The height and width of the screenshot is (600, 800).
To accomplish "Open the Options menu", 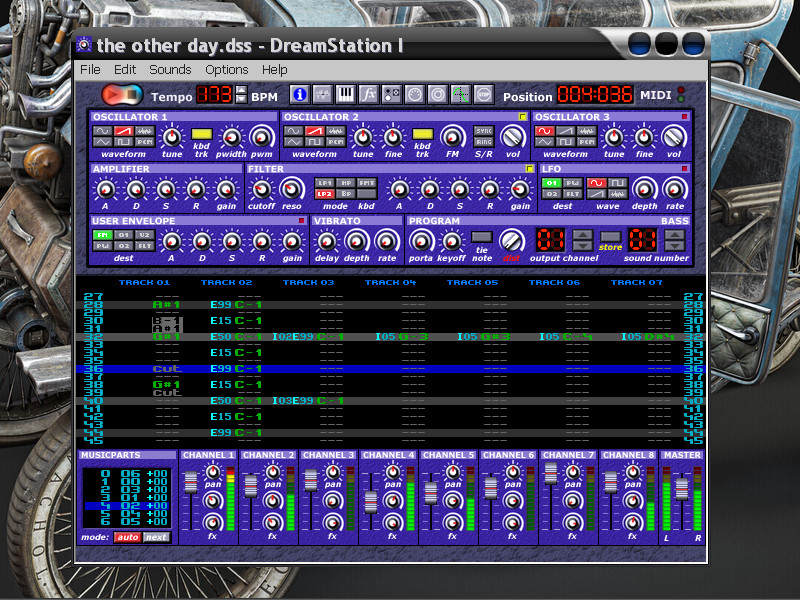I will [x=227, y=69].
